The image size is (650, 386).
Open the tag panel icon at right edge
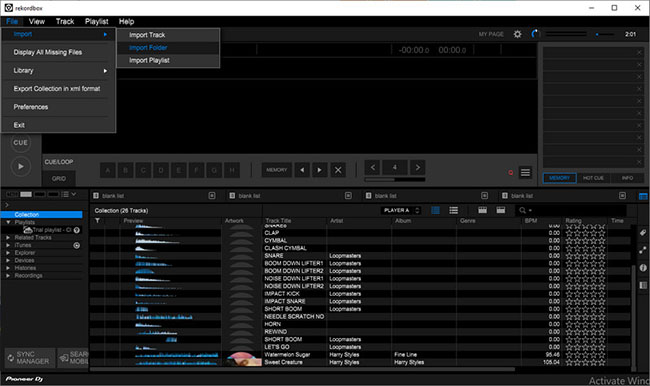643,233
